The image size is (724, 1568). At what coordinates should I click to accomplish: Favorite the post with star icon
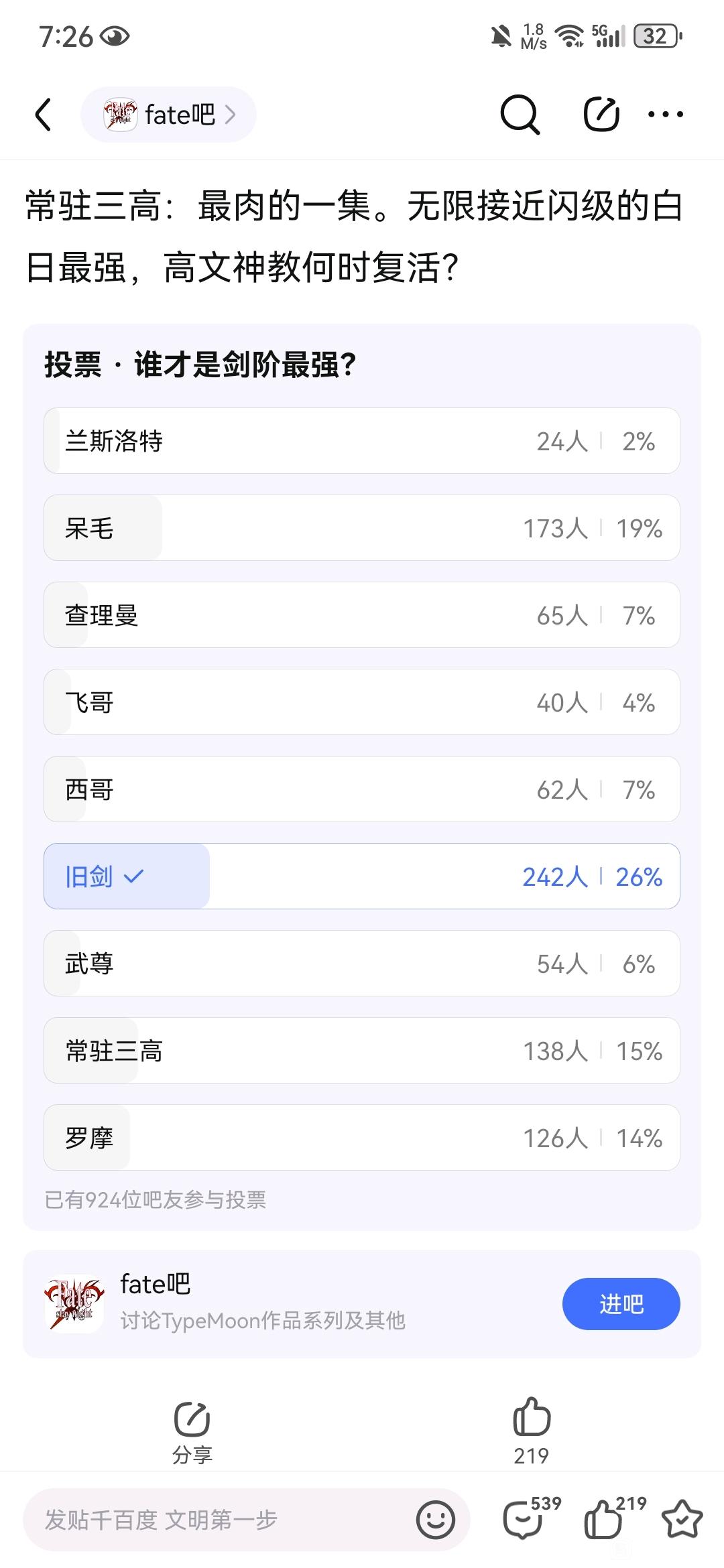(x=682, y=1520)
